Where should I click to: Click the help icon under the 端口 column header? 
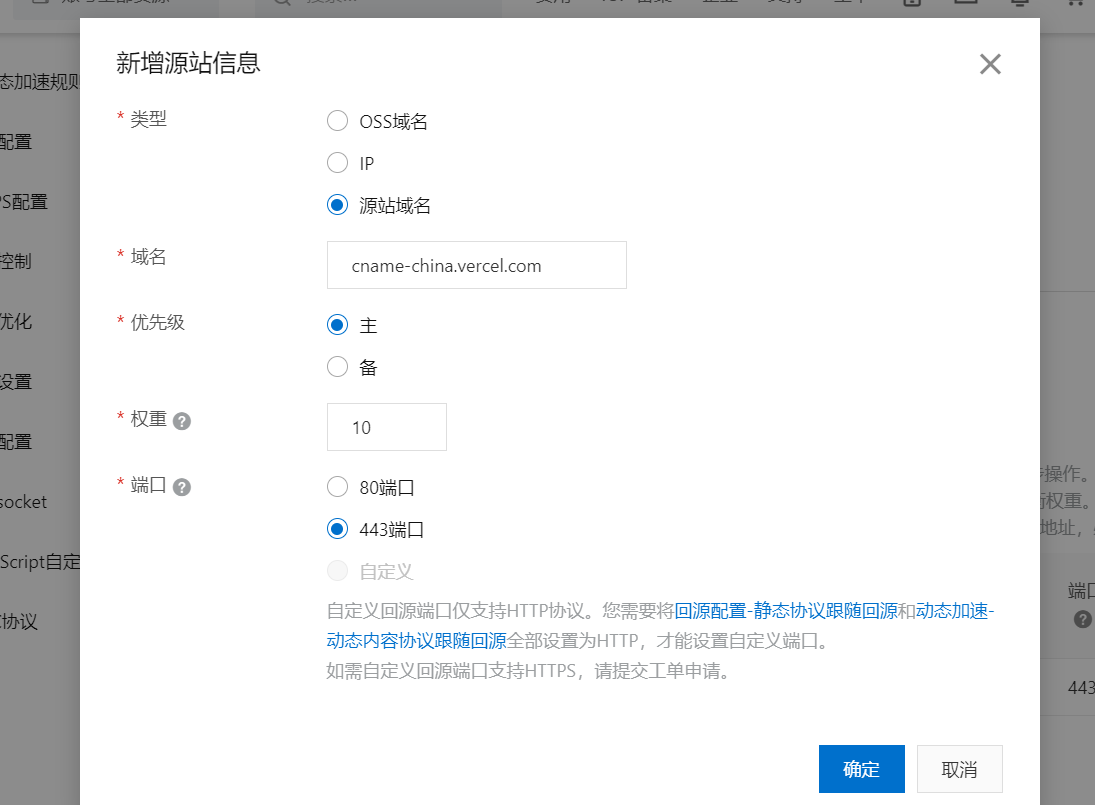tap(1082, 619)
